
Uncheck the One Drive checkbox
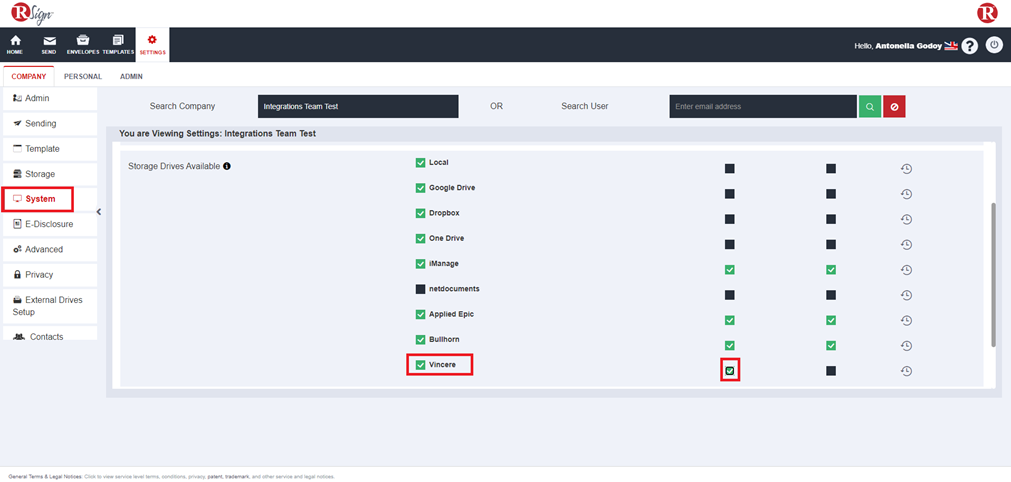(420, 238)
